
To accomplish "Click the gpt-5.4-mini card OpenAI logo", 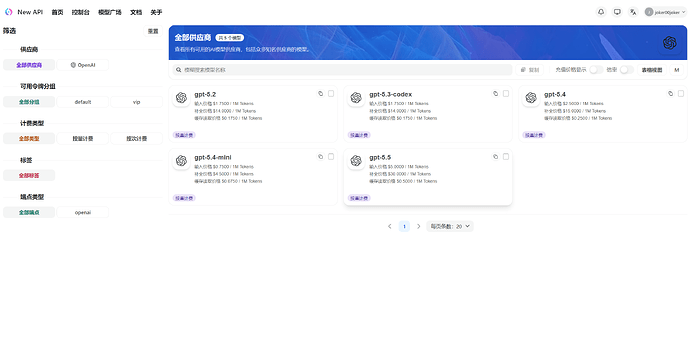I will (x=181, y=161).
